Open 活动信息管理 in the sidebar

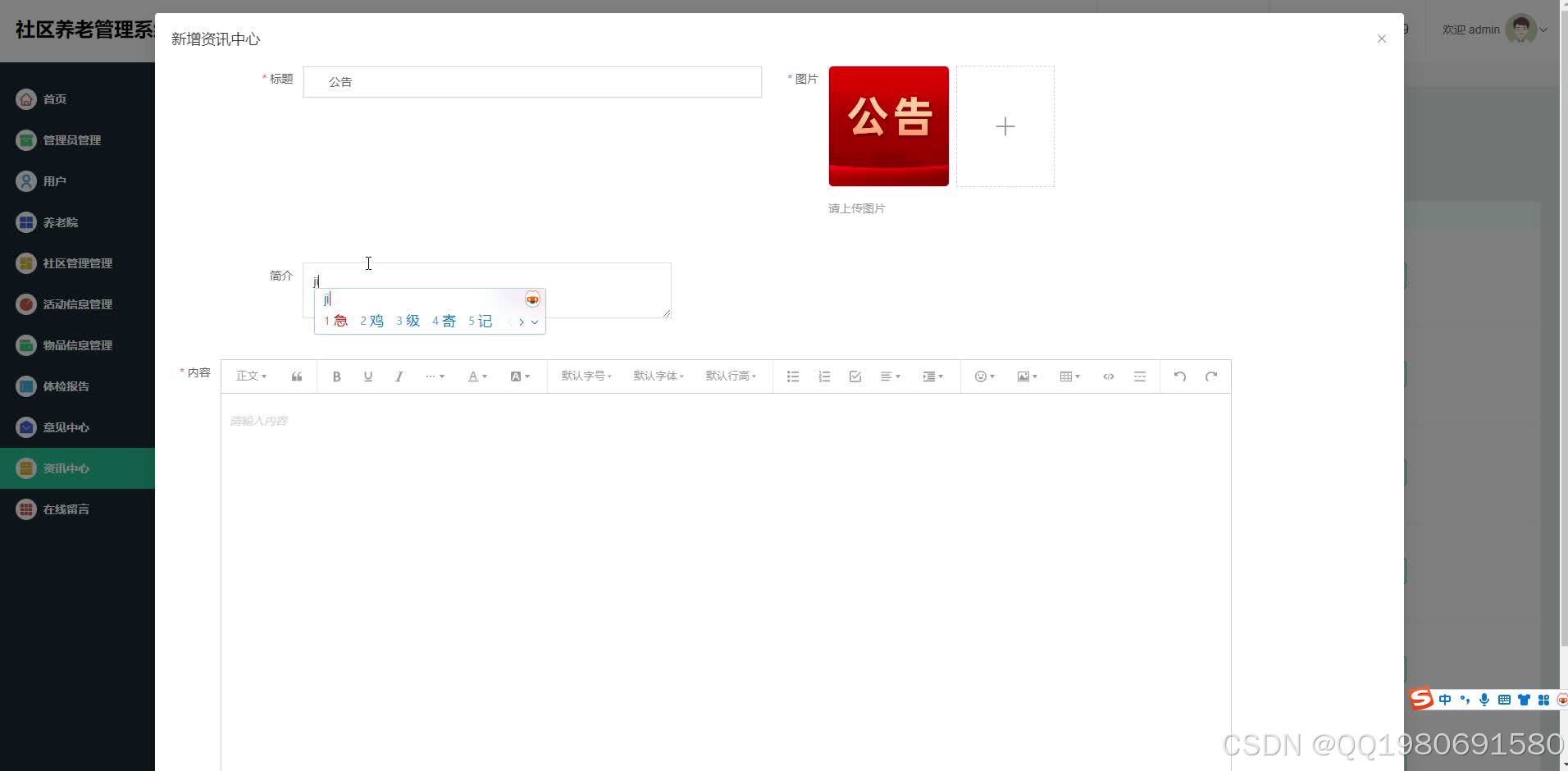pyautogui.click(x=77, y=304)
